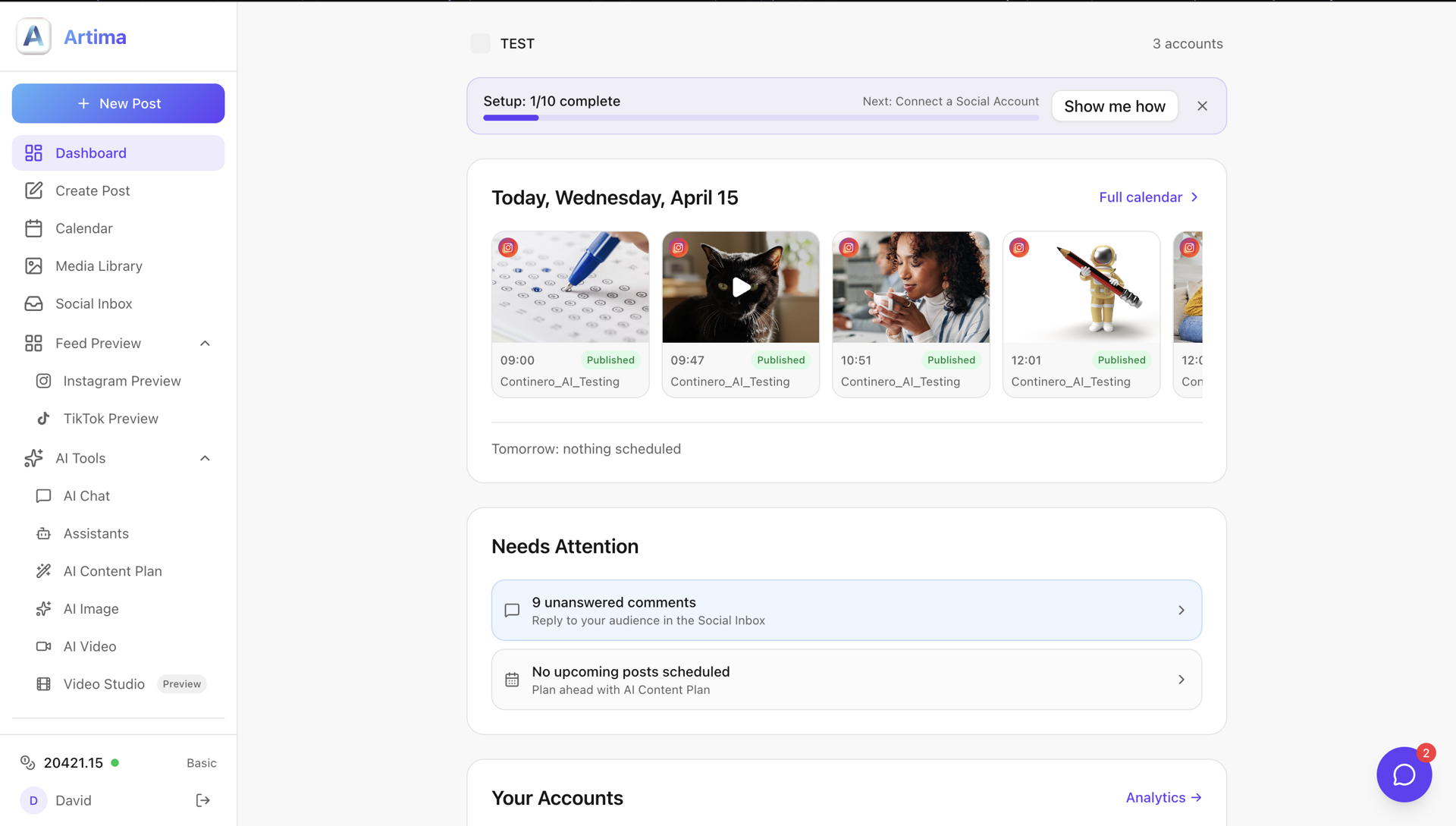Open the chat support bubble icon
The height and width of the screenshot is (826, 1456).
(x=1404, y=774)
